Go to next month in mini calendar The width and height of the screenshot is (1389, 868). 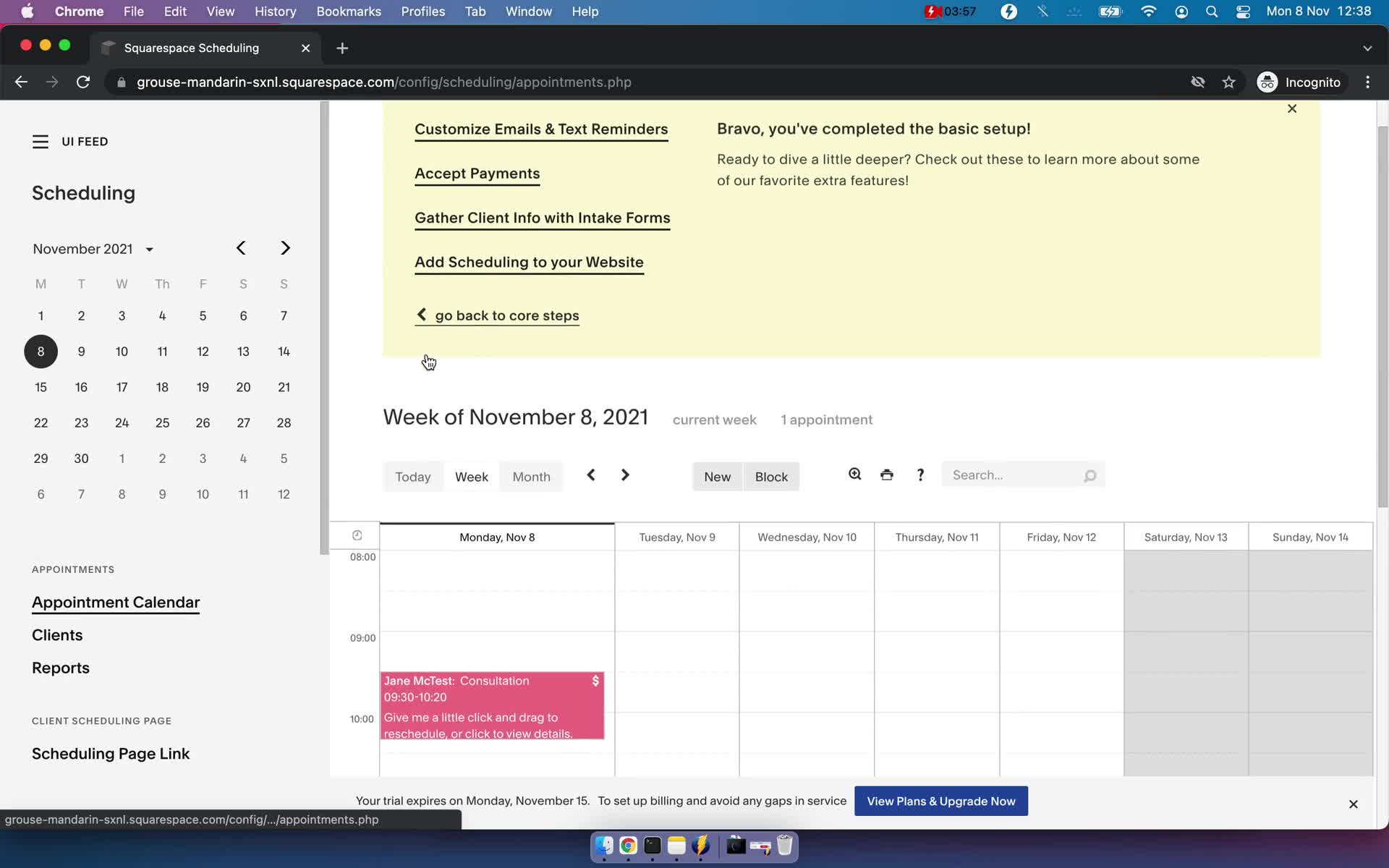tap(285, 248)
